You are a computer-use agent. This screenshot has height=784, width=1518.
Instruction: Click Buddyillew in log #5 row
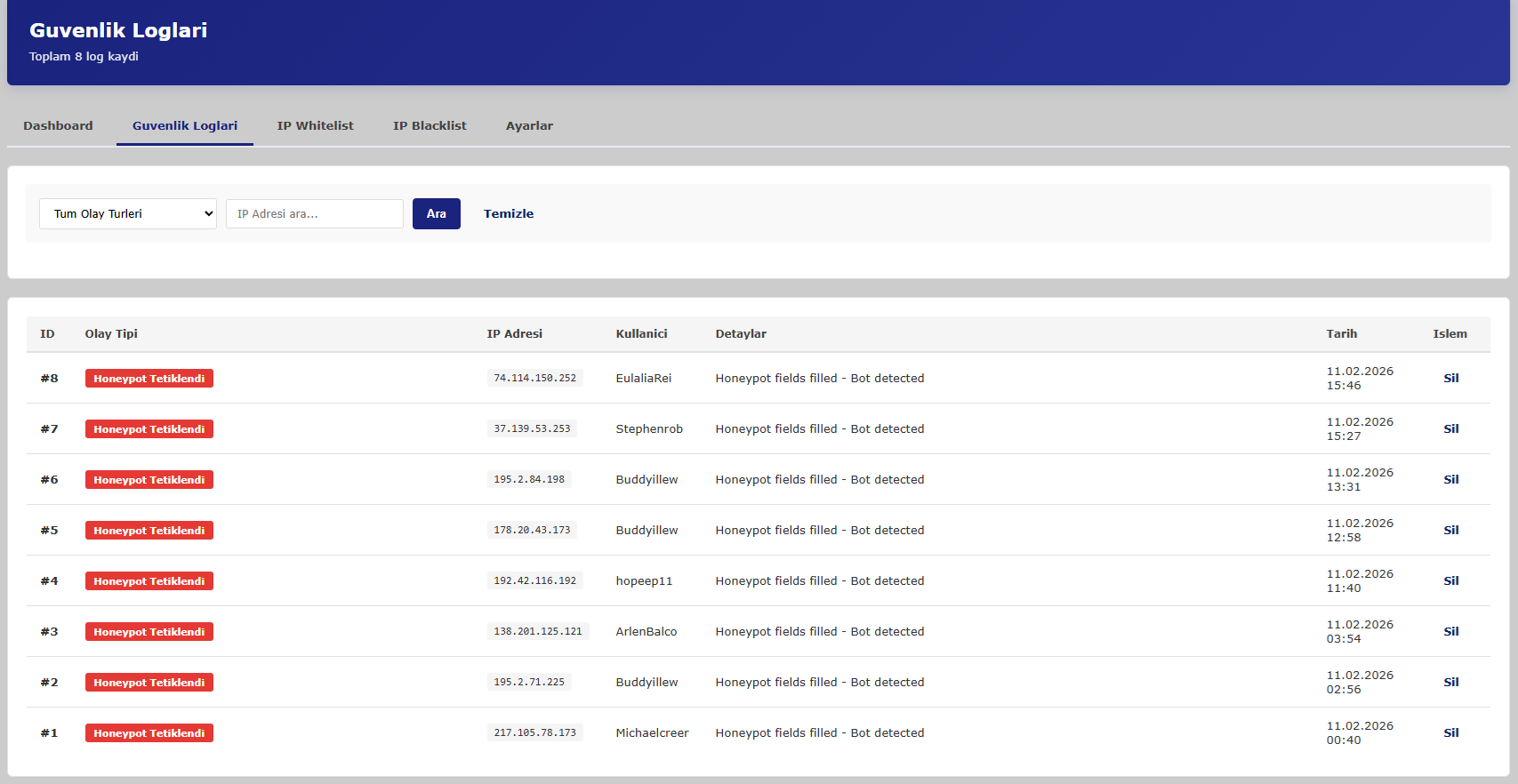[647, 530]
